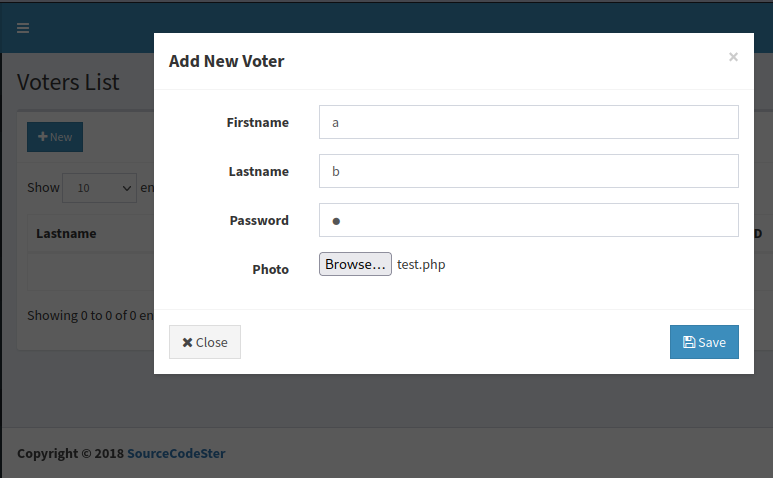Click the Browse… file button
773x478 pixels.
(x=355, y=264)
